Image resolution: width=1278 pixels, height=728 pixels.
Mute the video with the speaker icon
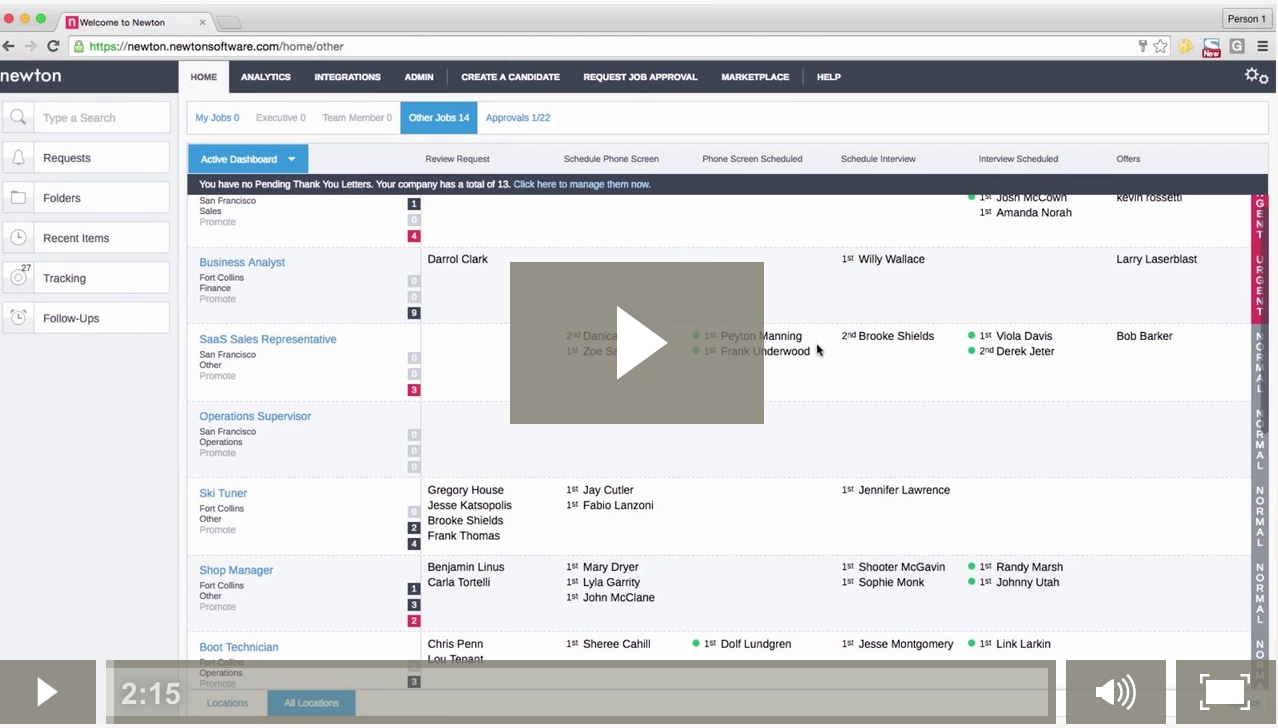click(x=1115, y=692)
